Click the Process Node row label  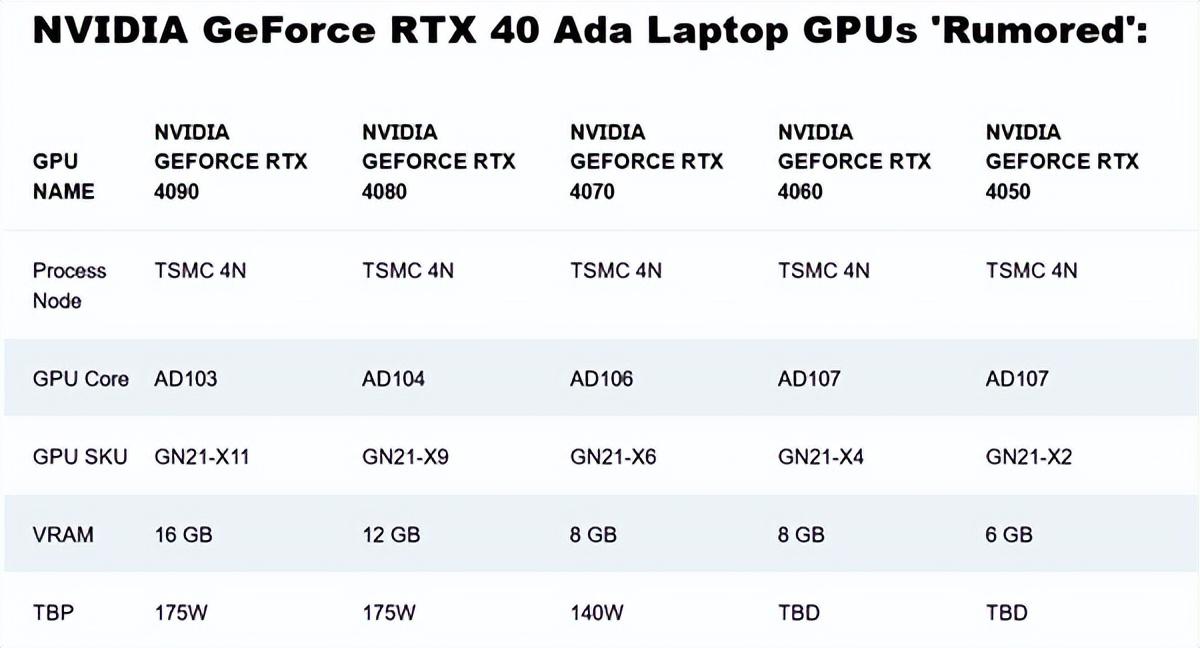(x=69, y=285)
